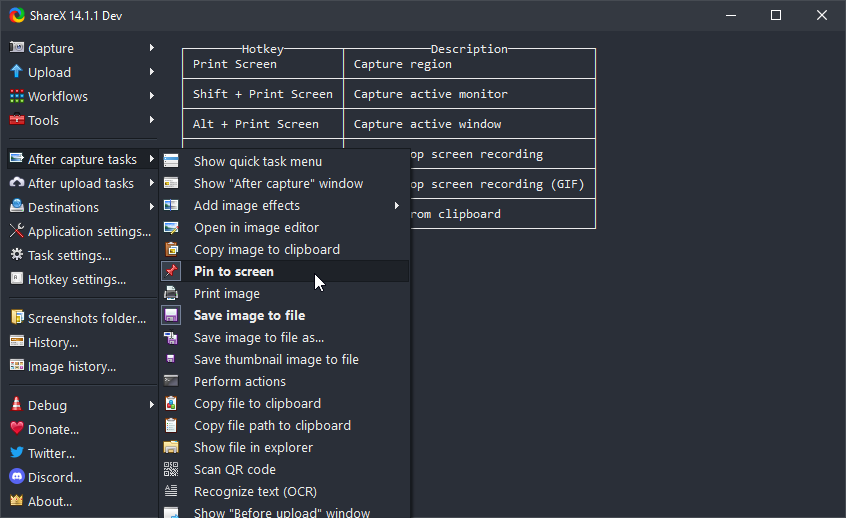846x518 pixels.
Task: Click the Task settings gear icon
Action: [17, 255]
